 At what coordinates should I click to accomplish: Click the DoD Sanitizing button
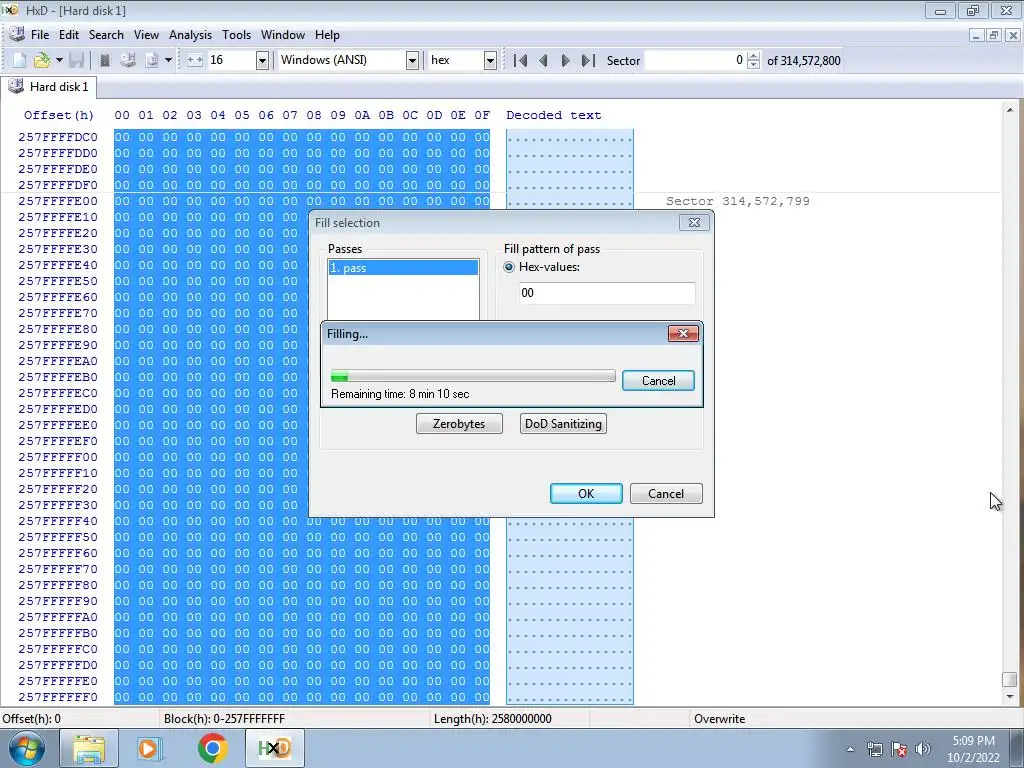[563, 424]
